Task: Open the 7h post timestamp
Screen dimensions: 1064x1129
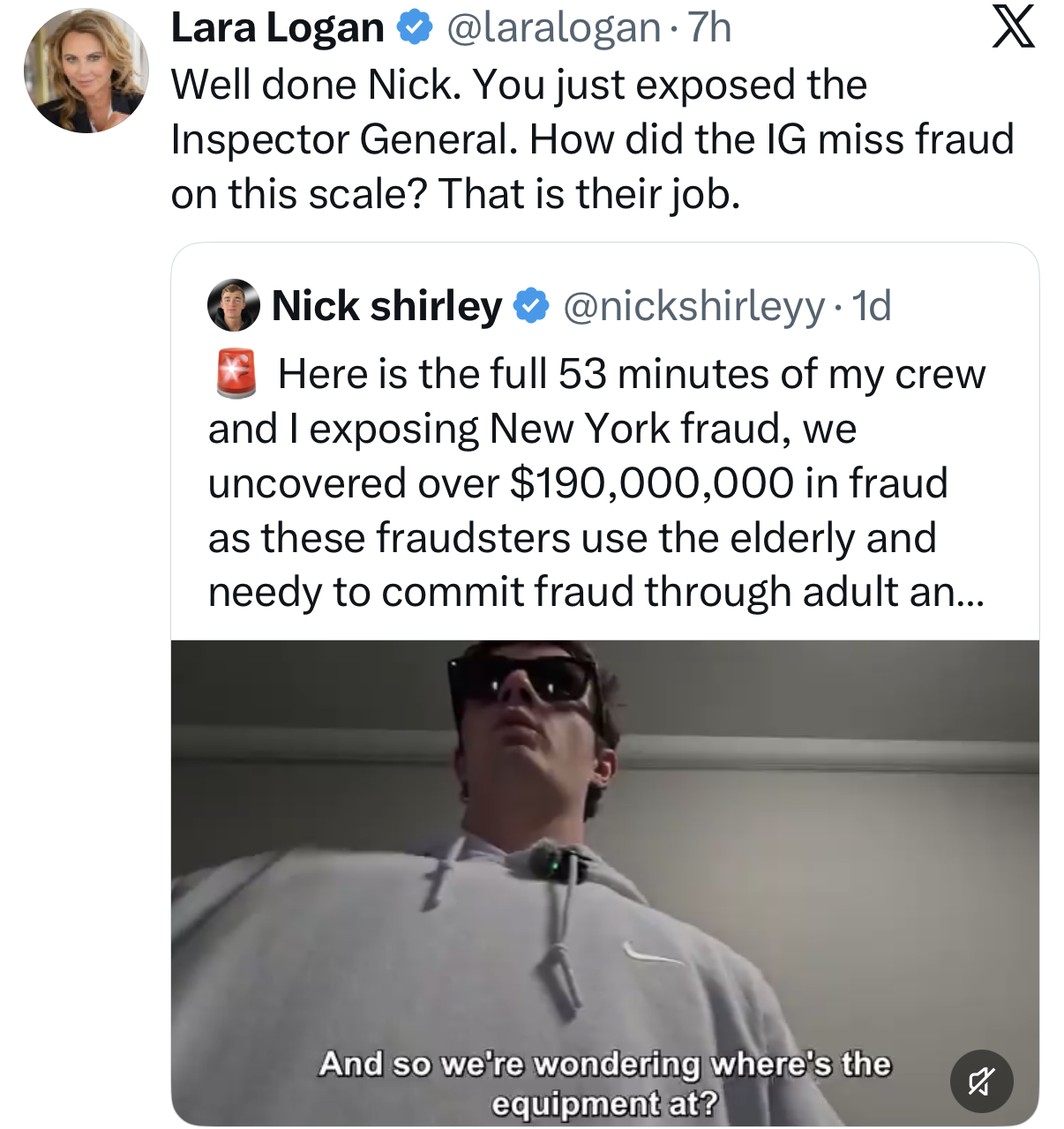Action: point(709,28)
